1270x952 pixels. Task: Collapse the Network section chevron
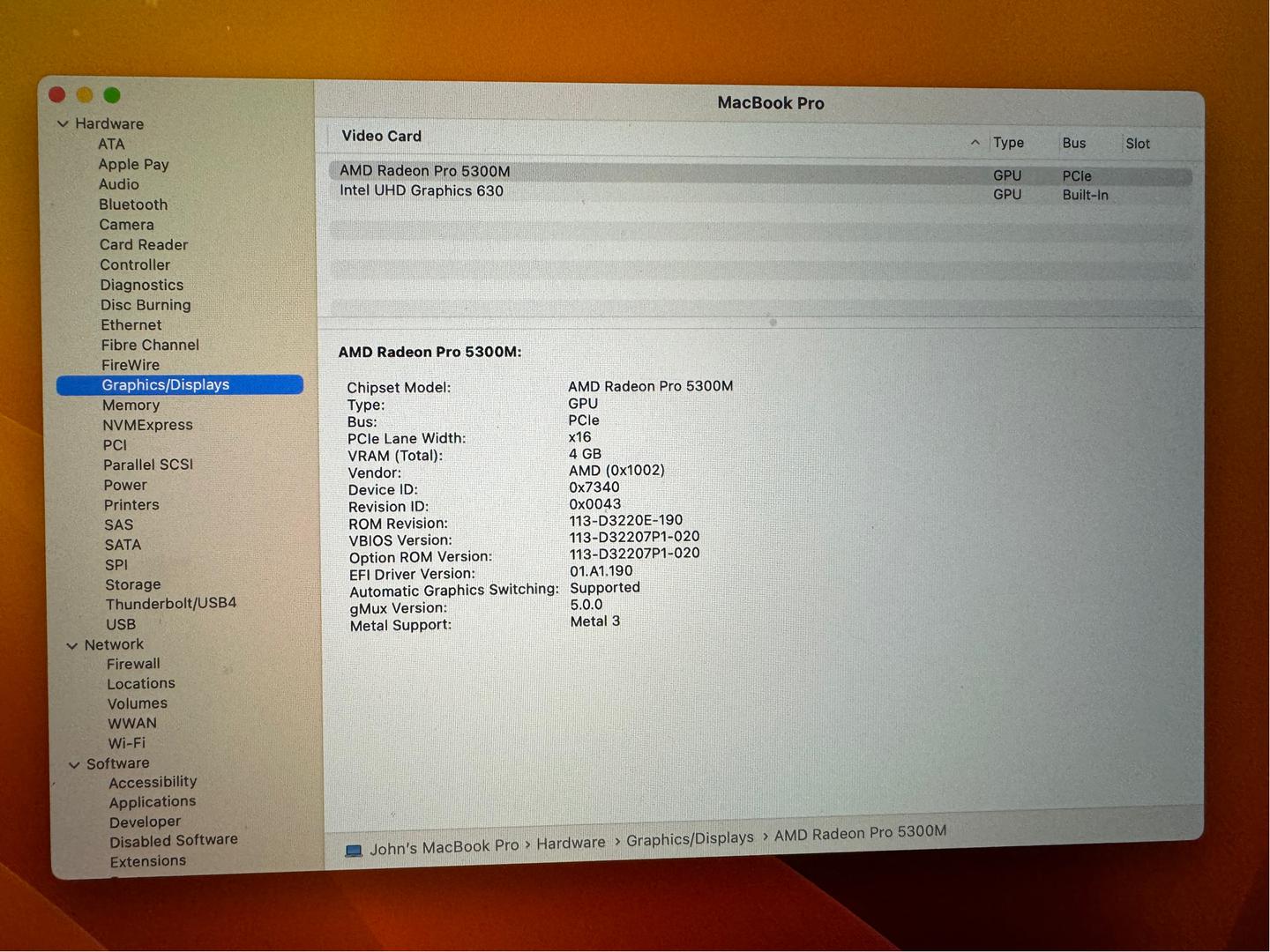72,646
